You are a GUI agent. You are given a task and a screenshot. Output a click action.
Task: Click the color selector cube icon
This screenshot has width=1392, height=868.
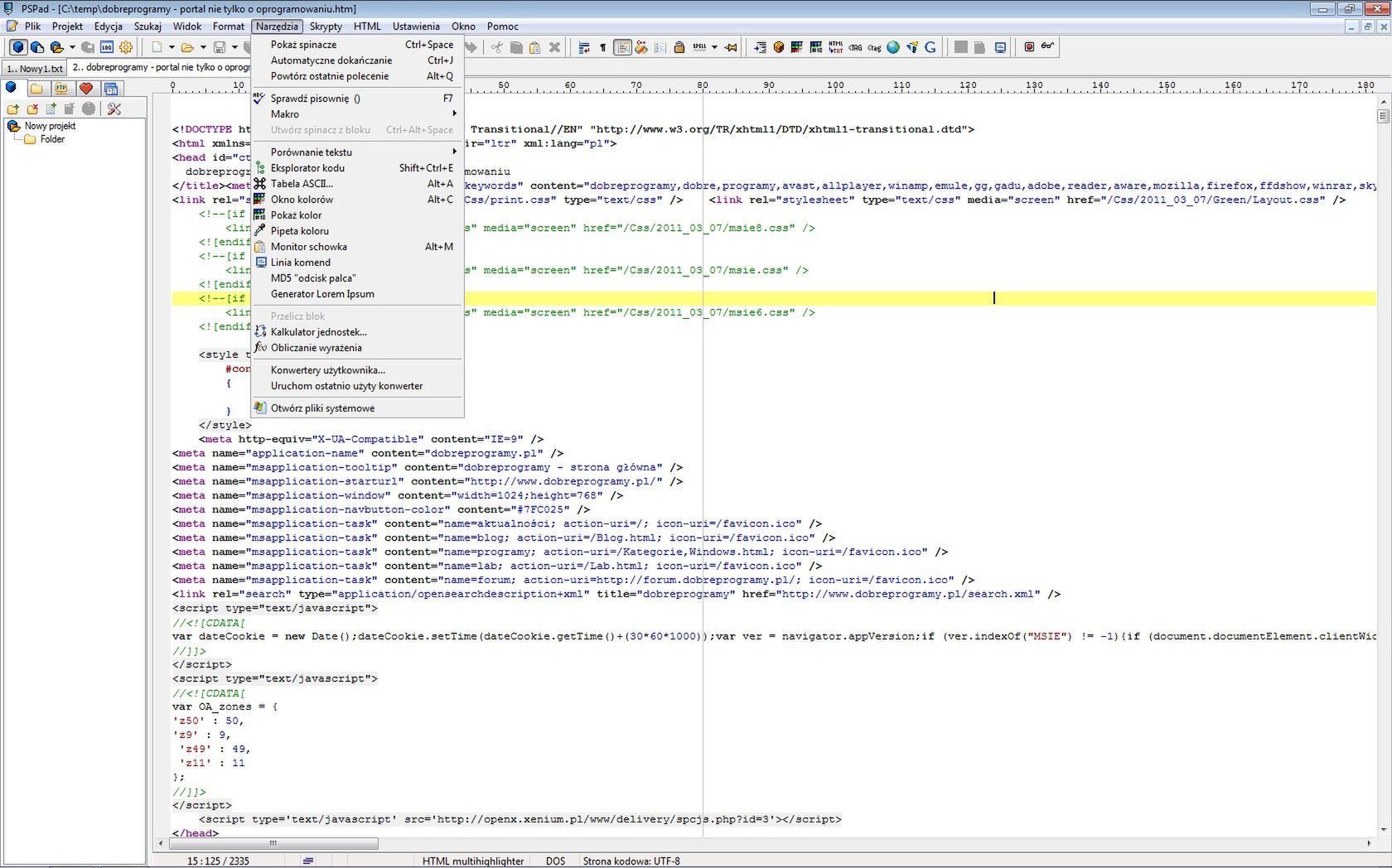(779, 47)
